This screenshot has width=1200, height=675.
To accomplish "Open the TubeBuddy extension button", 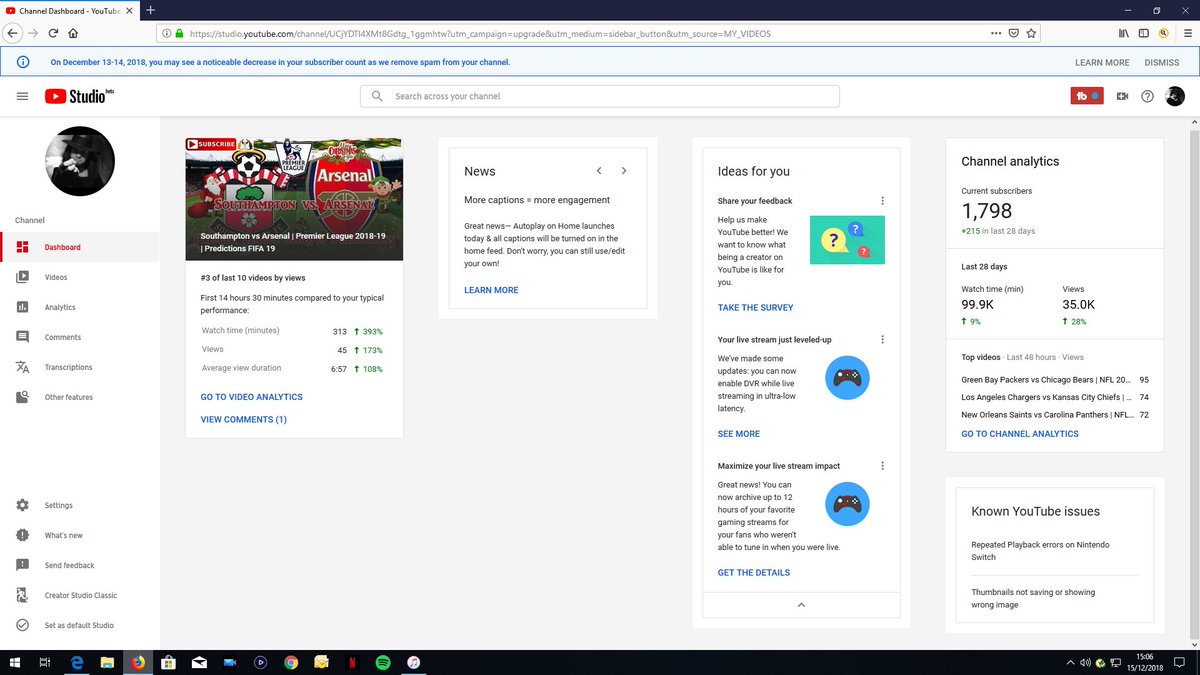I will pyautogui.click(x=1086, y=96).
